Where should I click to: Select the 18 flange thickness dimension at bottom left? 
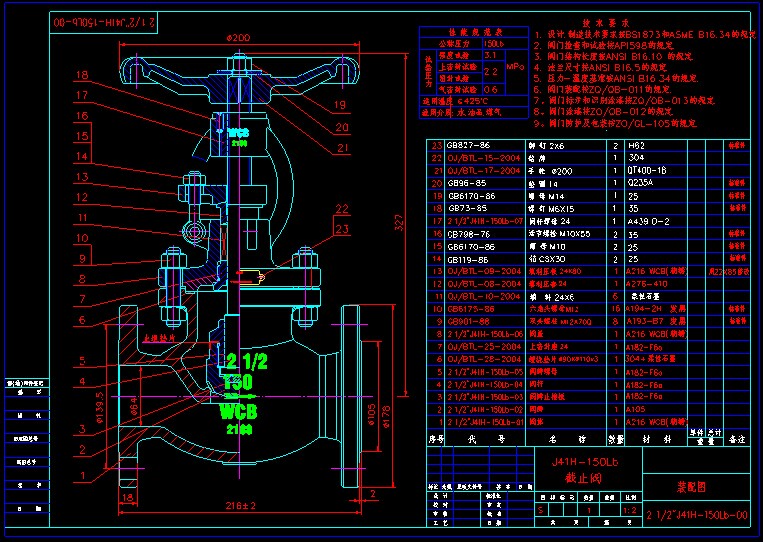pyautogui.click(x=128, y=498)
